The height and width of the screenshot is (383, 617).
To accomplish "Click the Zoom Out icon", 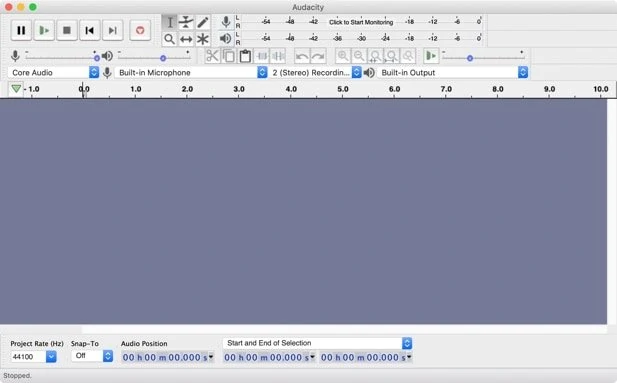I will (359, 56).
